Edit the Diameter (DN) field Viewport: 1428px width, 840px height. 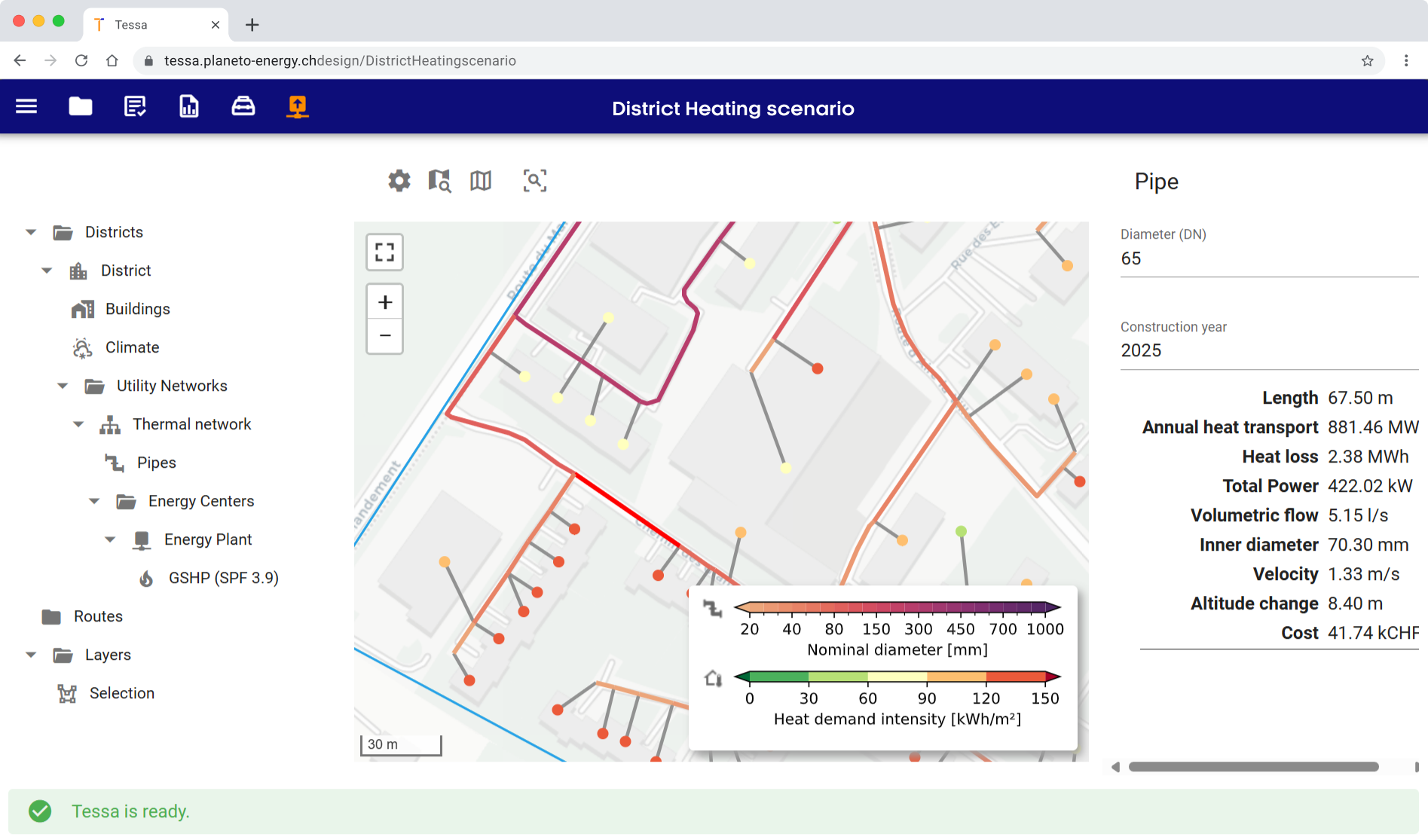1269,258
